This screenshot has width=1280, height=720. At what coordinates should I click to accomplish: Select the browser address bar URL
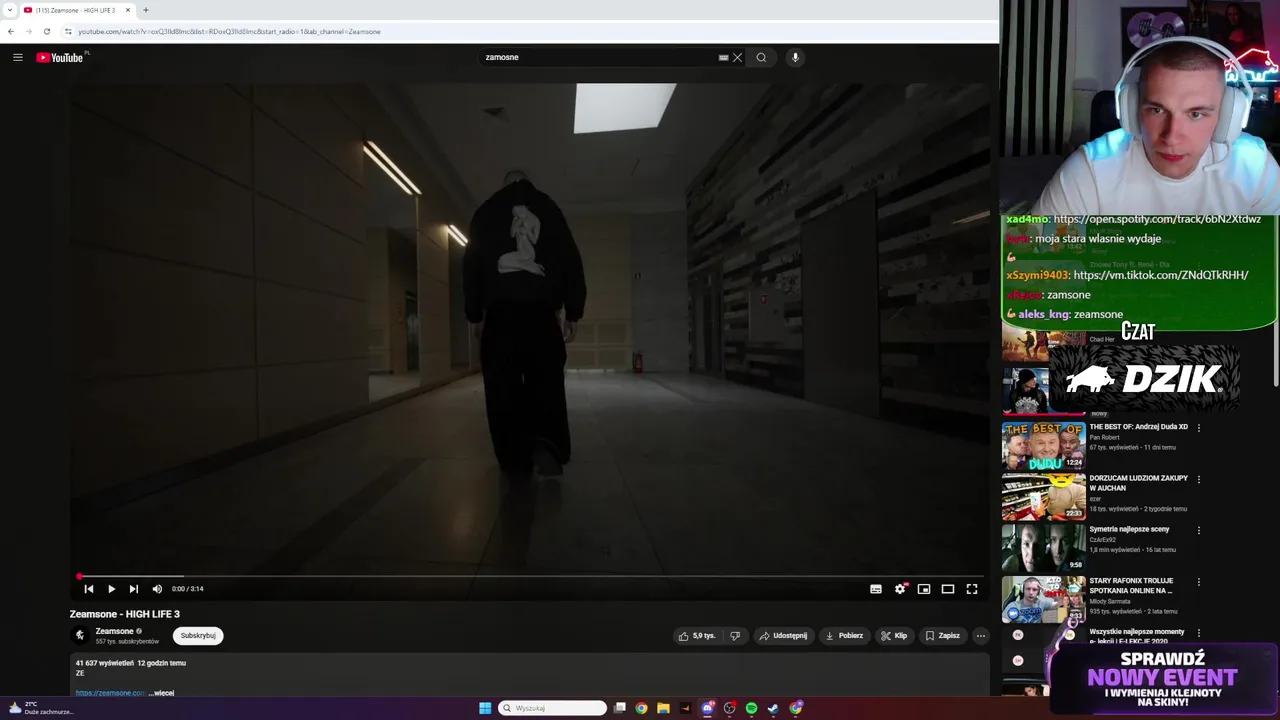[x=230, y=31]
